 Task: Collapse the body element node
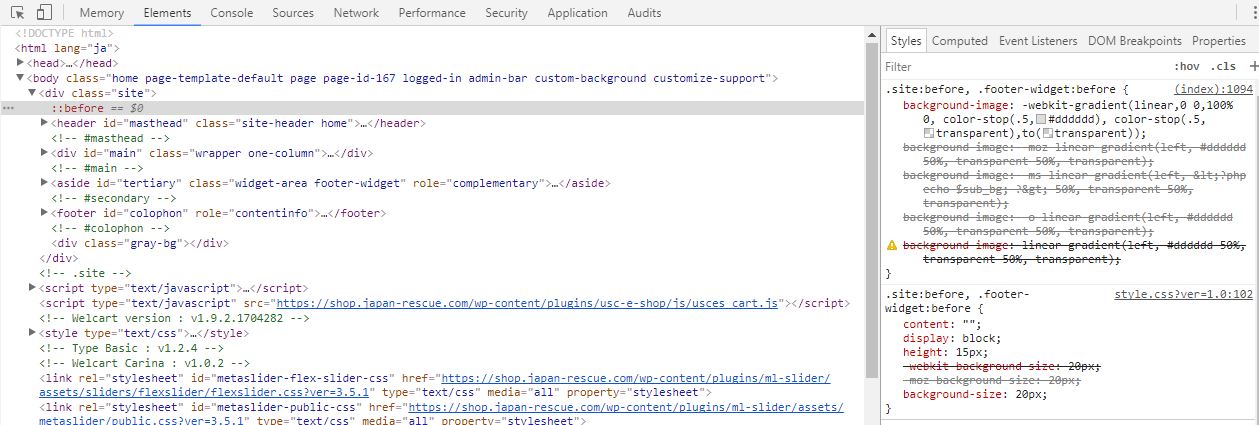coord(20,78)
